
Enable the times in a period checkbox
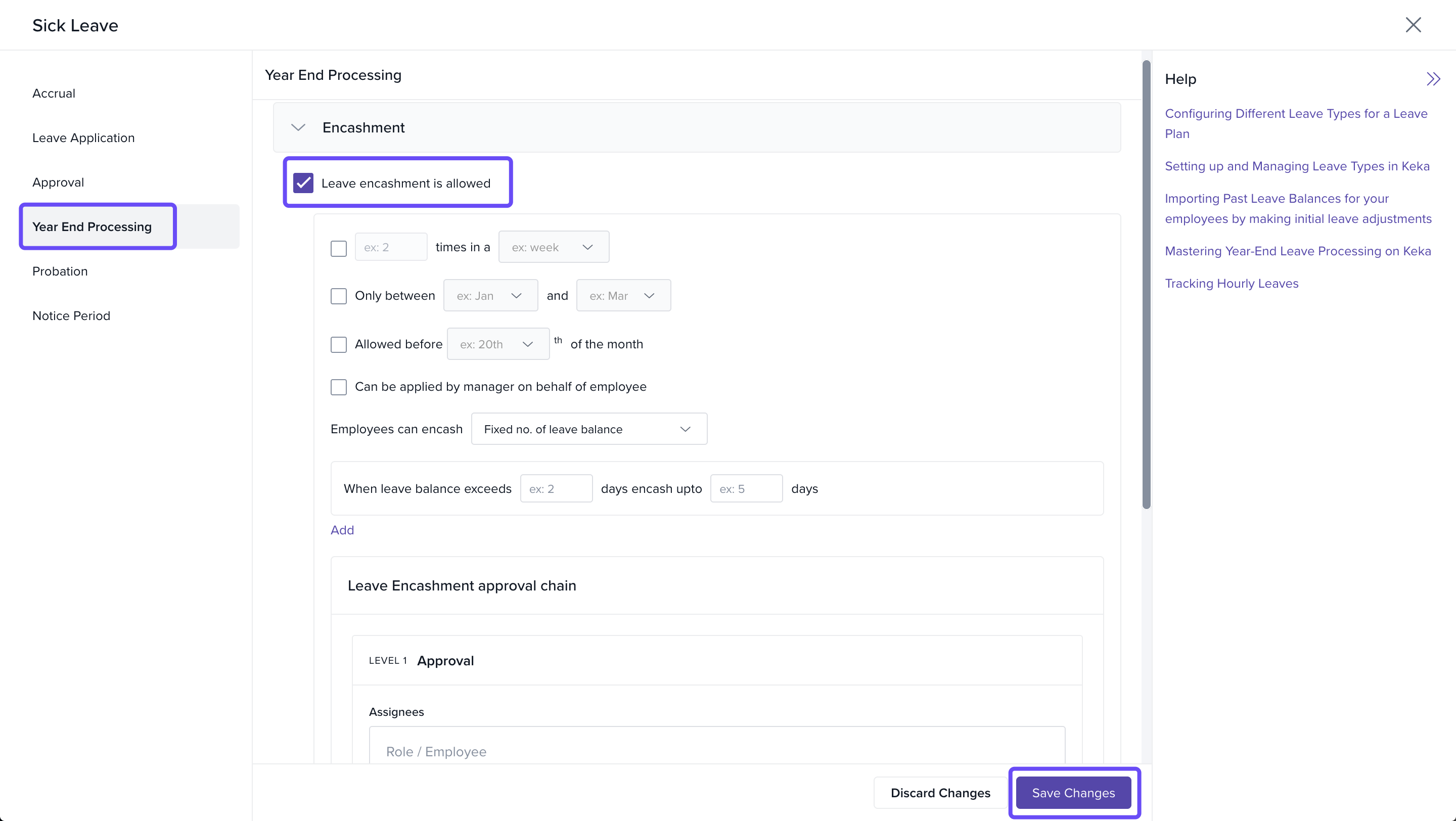click(339, 248)
